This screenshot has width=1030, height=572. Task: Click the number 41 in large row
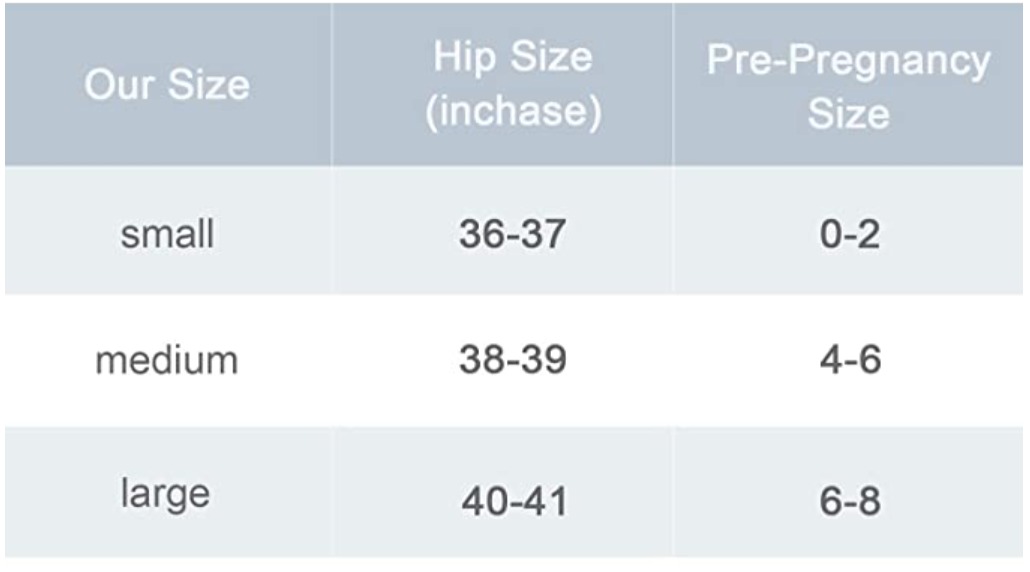coord(547,502)
